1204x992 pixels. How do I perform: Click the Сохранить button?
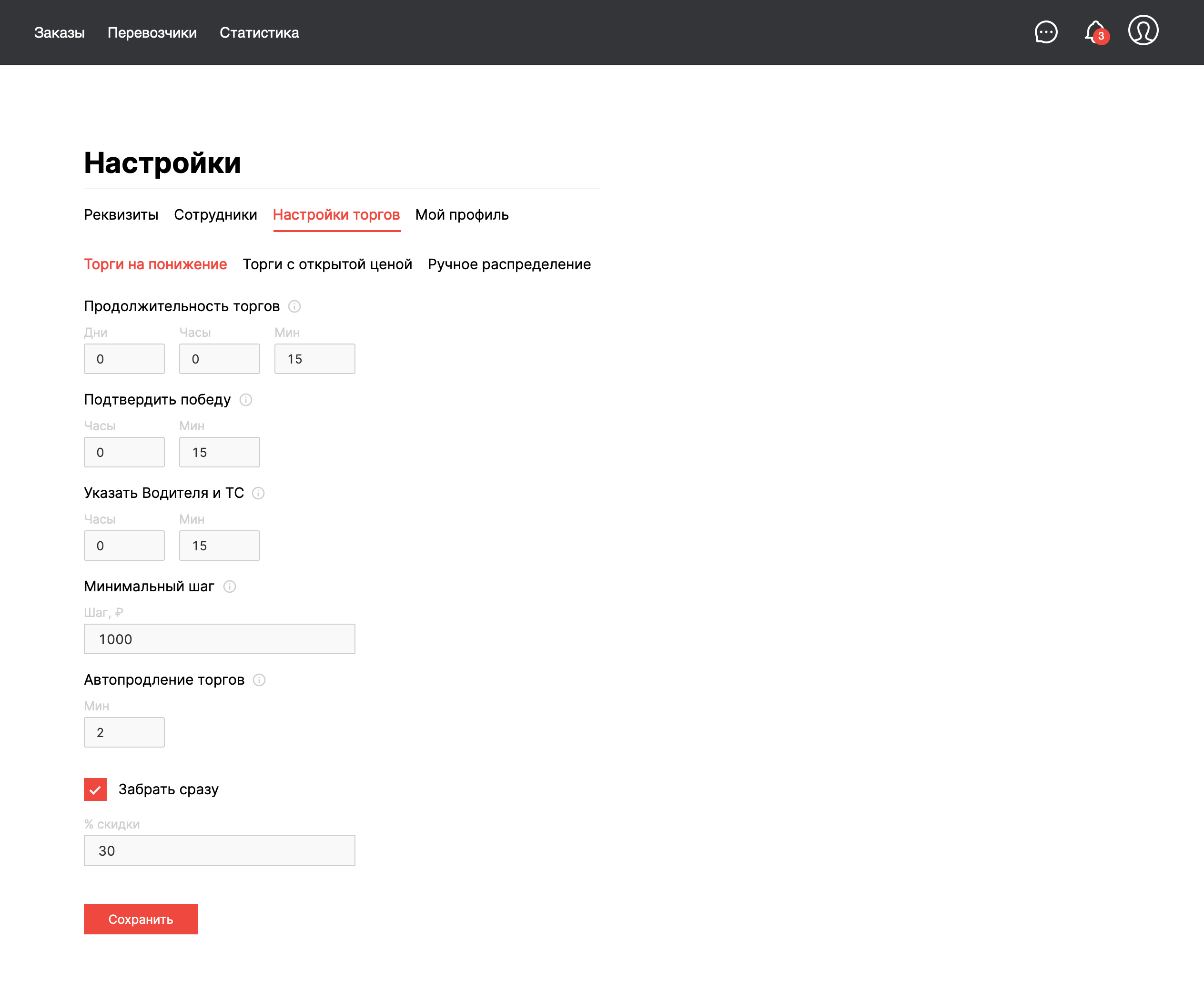141,919
